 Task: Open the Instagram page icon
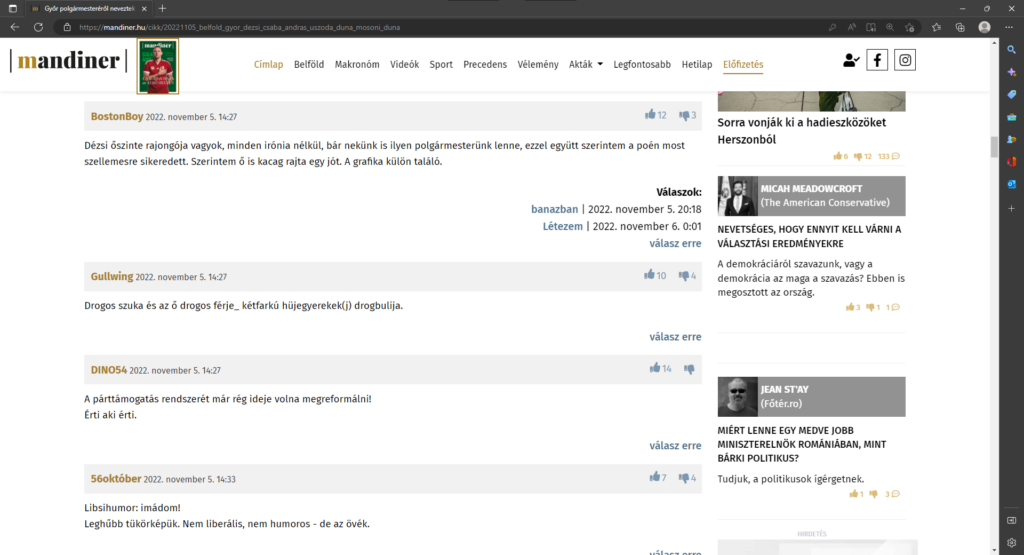pyautogui.click(x=905, y=60)
